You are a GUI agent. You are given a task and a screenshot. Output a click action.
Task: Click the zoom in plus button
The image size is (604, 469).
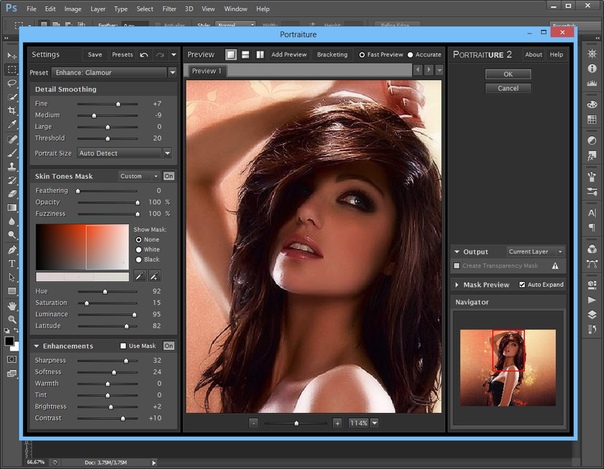(x=337, y=423)
